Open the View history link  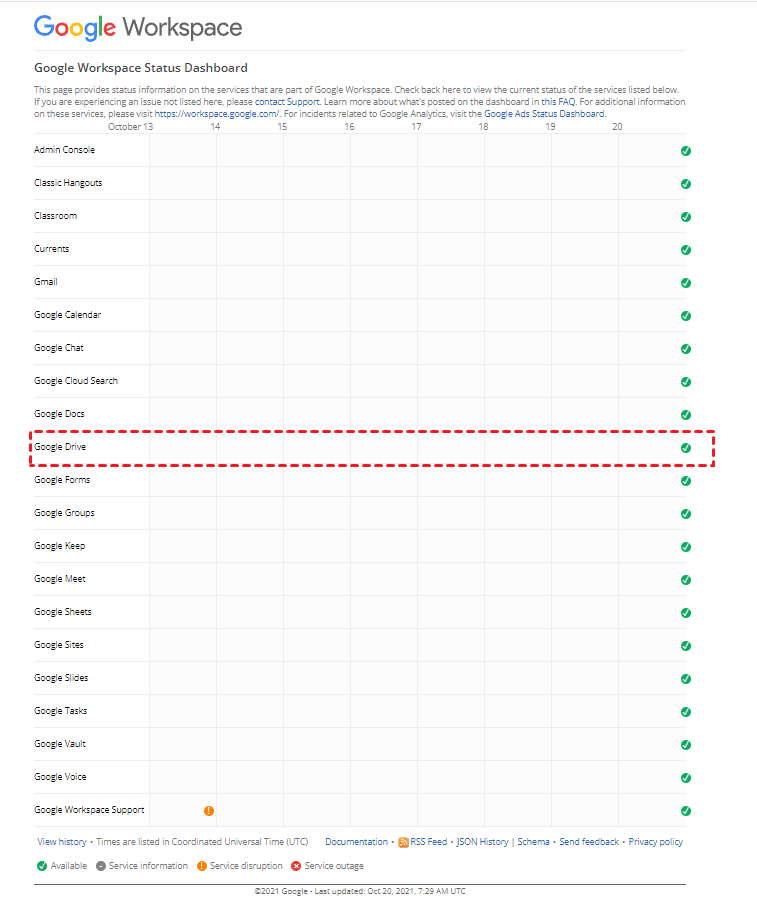click(x=62, y=842)
